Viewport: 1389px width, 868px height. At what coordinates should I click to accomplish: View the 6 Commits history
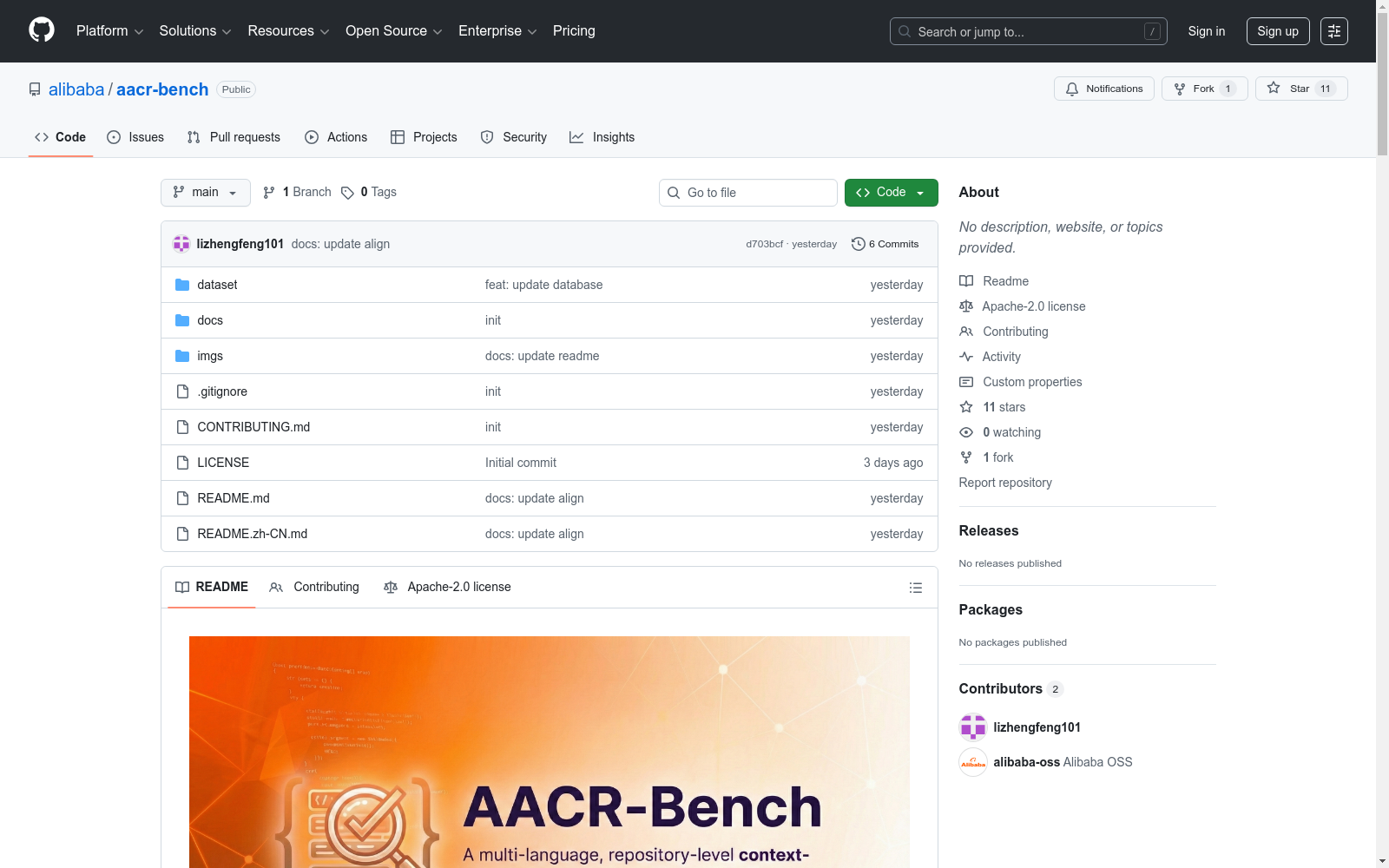coord(885,244)
